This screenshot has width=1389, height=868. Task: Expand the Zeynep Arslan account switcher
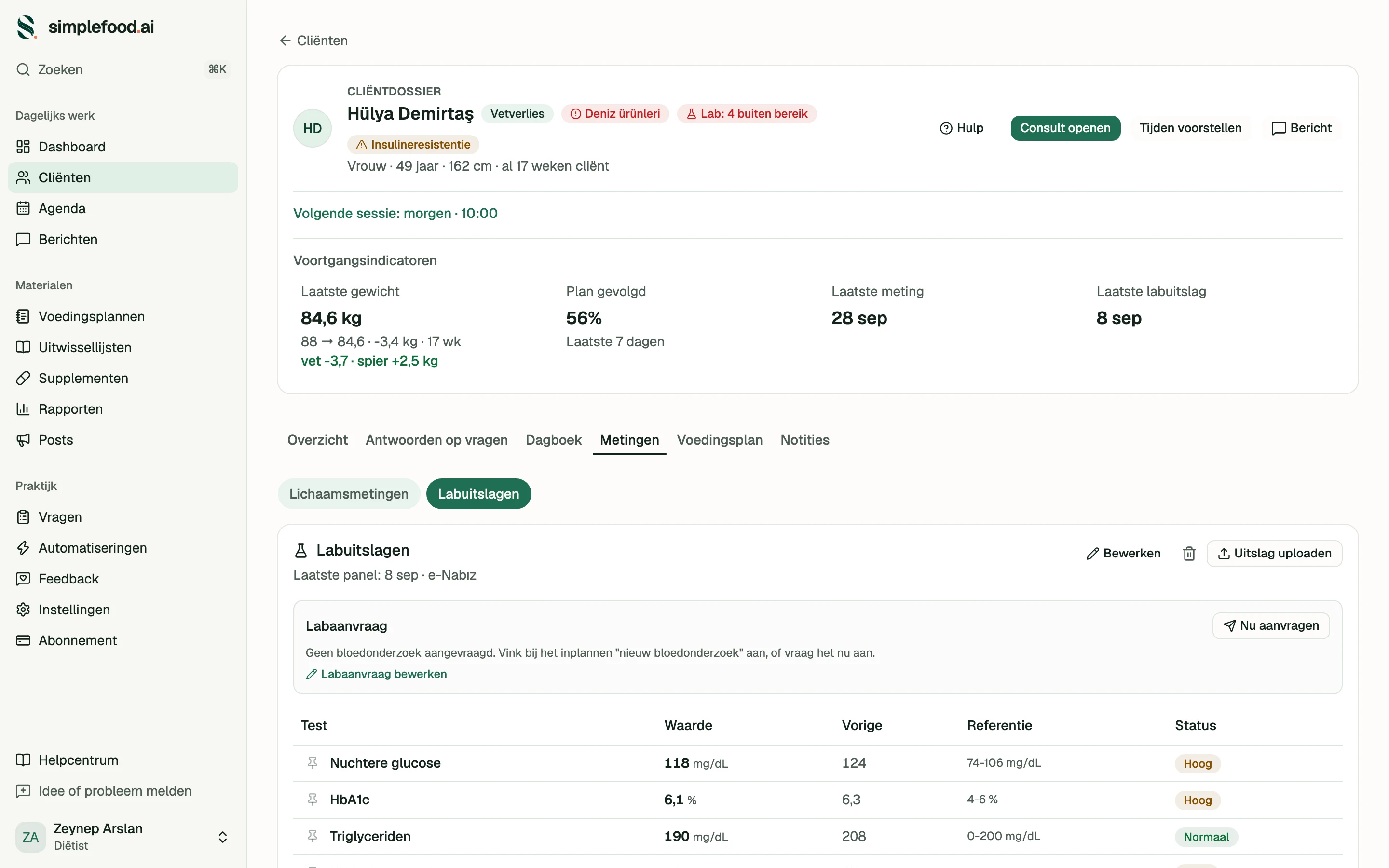223,837
